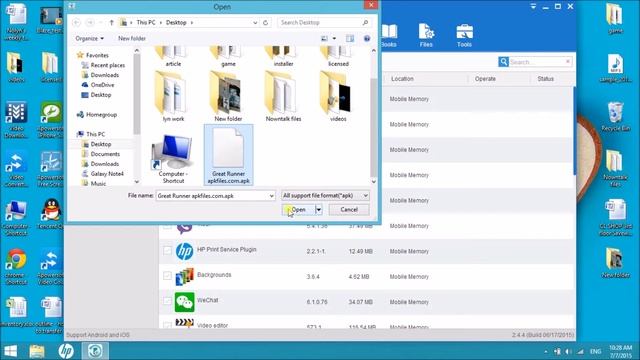Select the videos folder in dialog
The image size is (640, 360).
coord(338,96)
